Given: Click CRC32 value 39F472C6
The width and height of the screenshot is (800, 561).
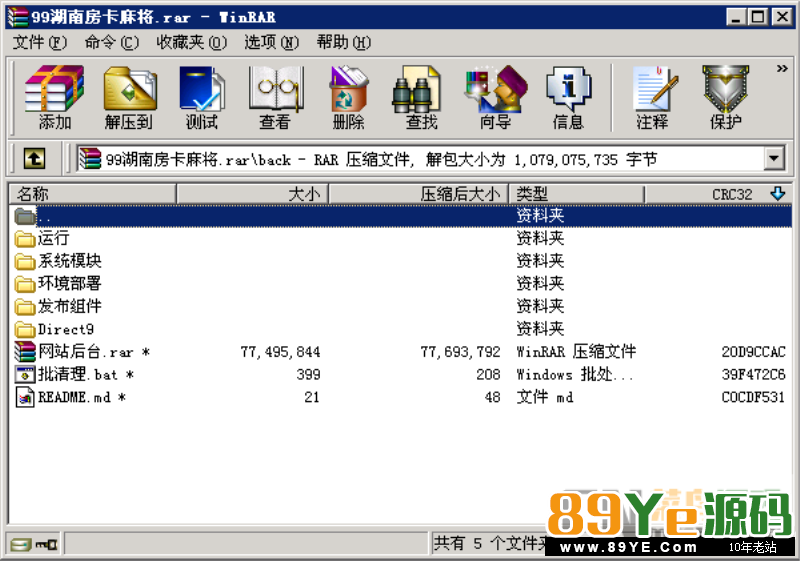Looking at the screenshot, I should coord(753,375).
